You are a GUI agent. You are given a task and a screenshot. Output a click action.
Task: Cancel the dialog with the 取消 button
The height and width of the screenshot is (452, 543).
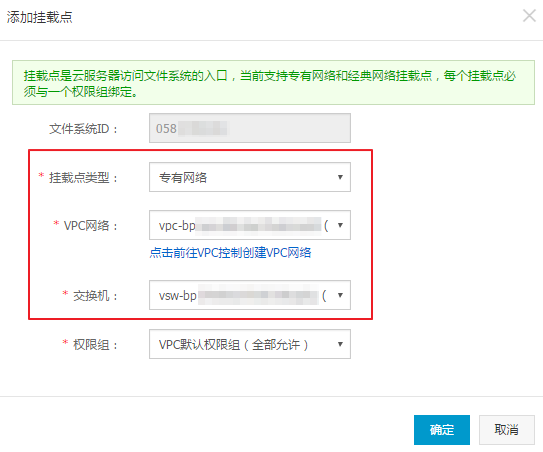click(x=507, y=430)
